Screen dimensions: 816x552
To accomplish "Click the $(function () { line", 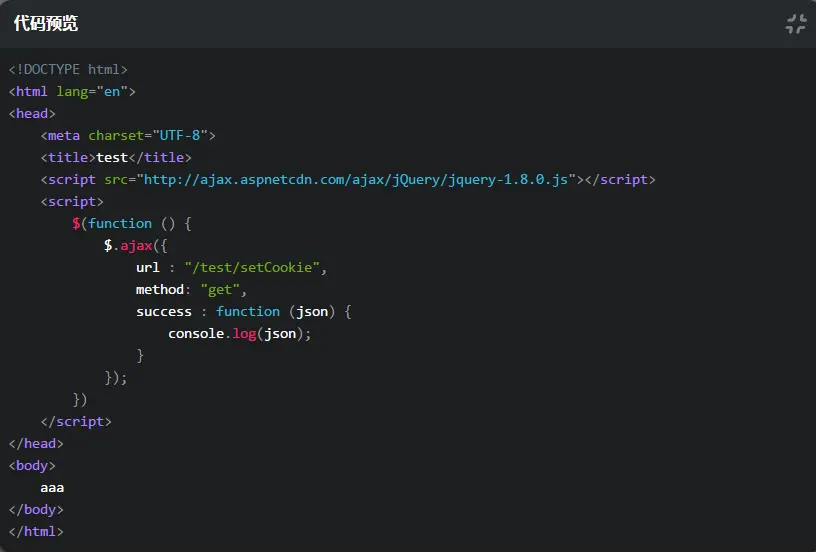I will click(x=132, y=224).
